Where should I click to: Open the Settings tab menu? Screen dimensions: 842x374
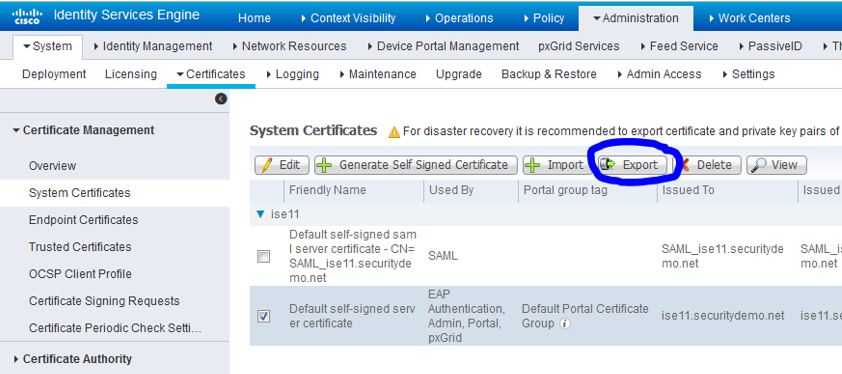(748, 74)
